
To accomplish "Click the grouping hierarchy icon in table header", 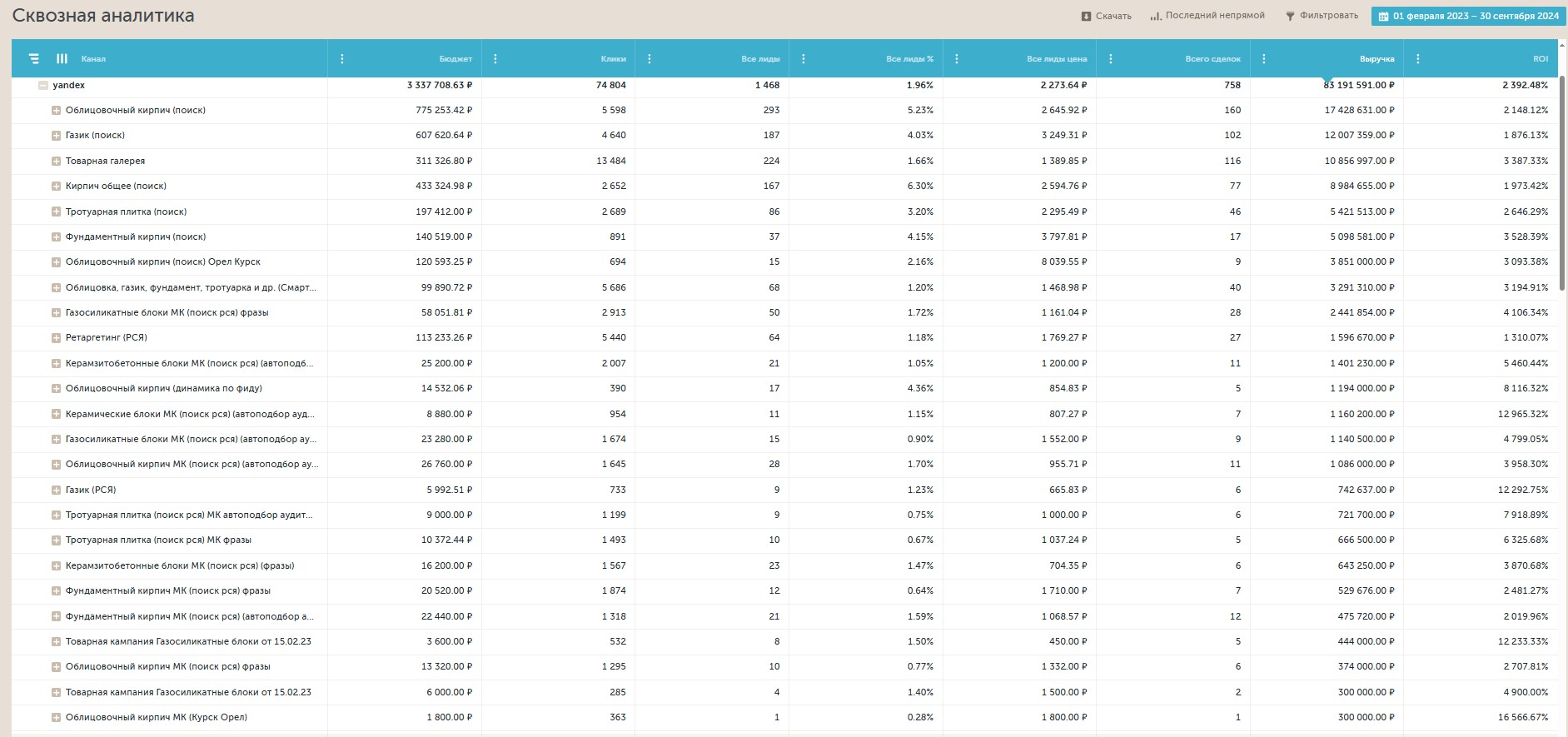I will 34,59.
